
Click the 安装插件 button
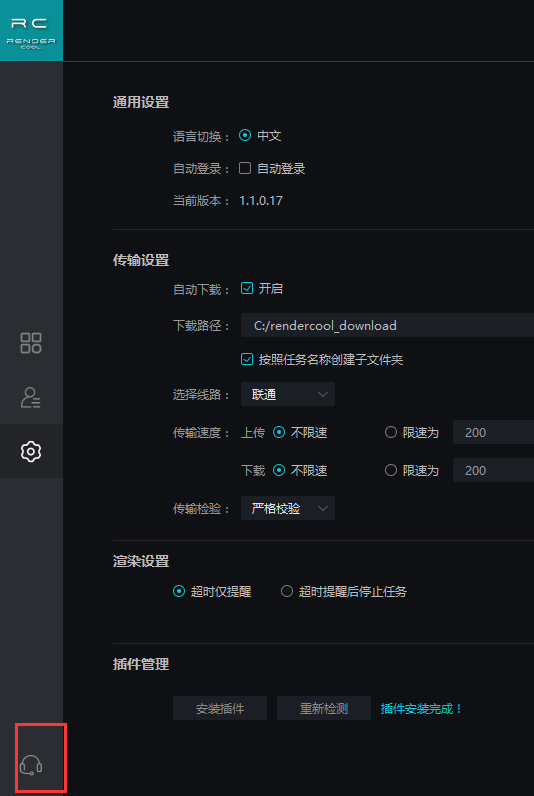point(220,708)
